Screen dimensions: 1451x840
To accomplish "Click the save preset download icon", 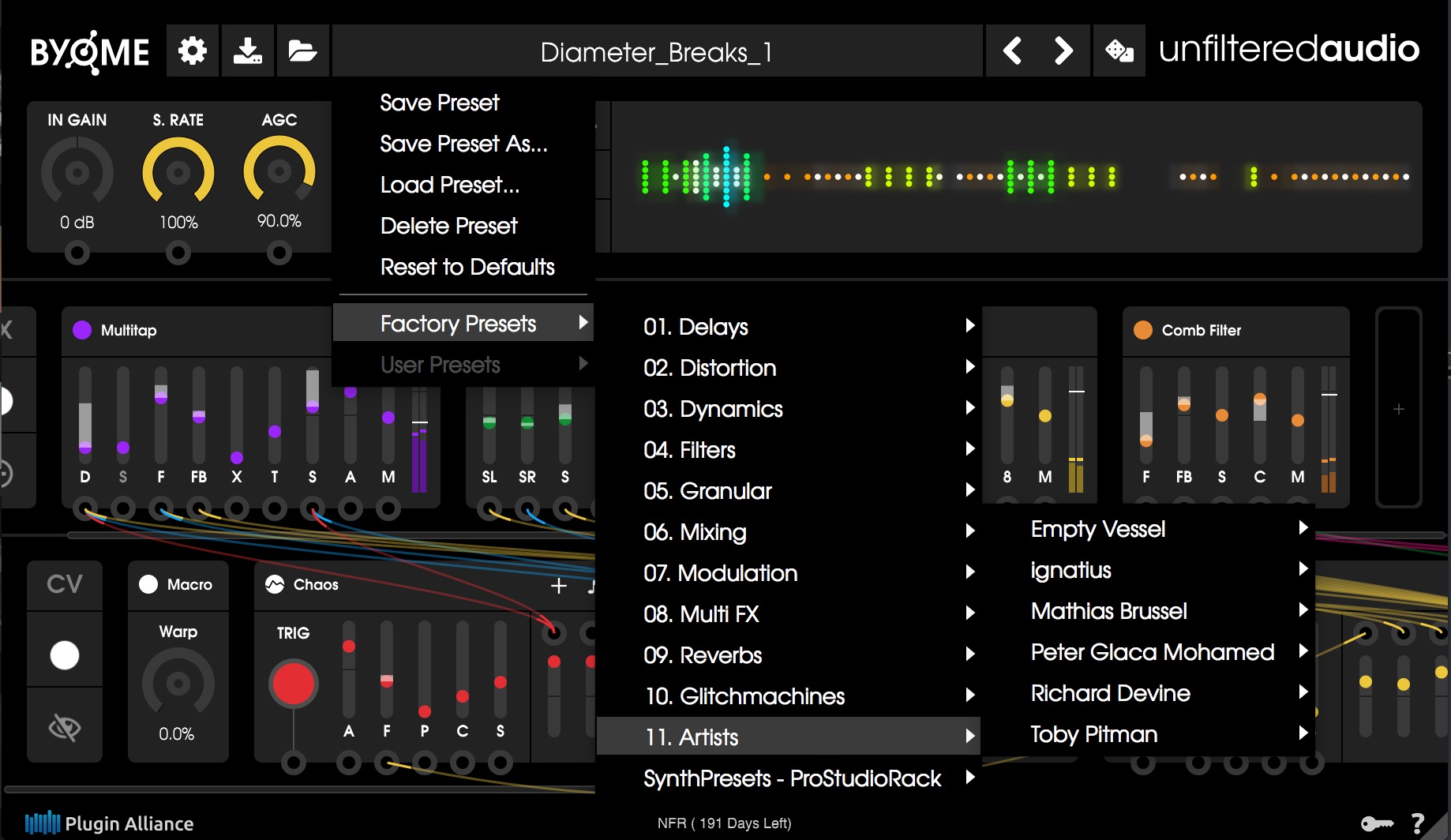I will tap(248, 51).
